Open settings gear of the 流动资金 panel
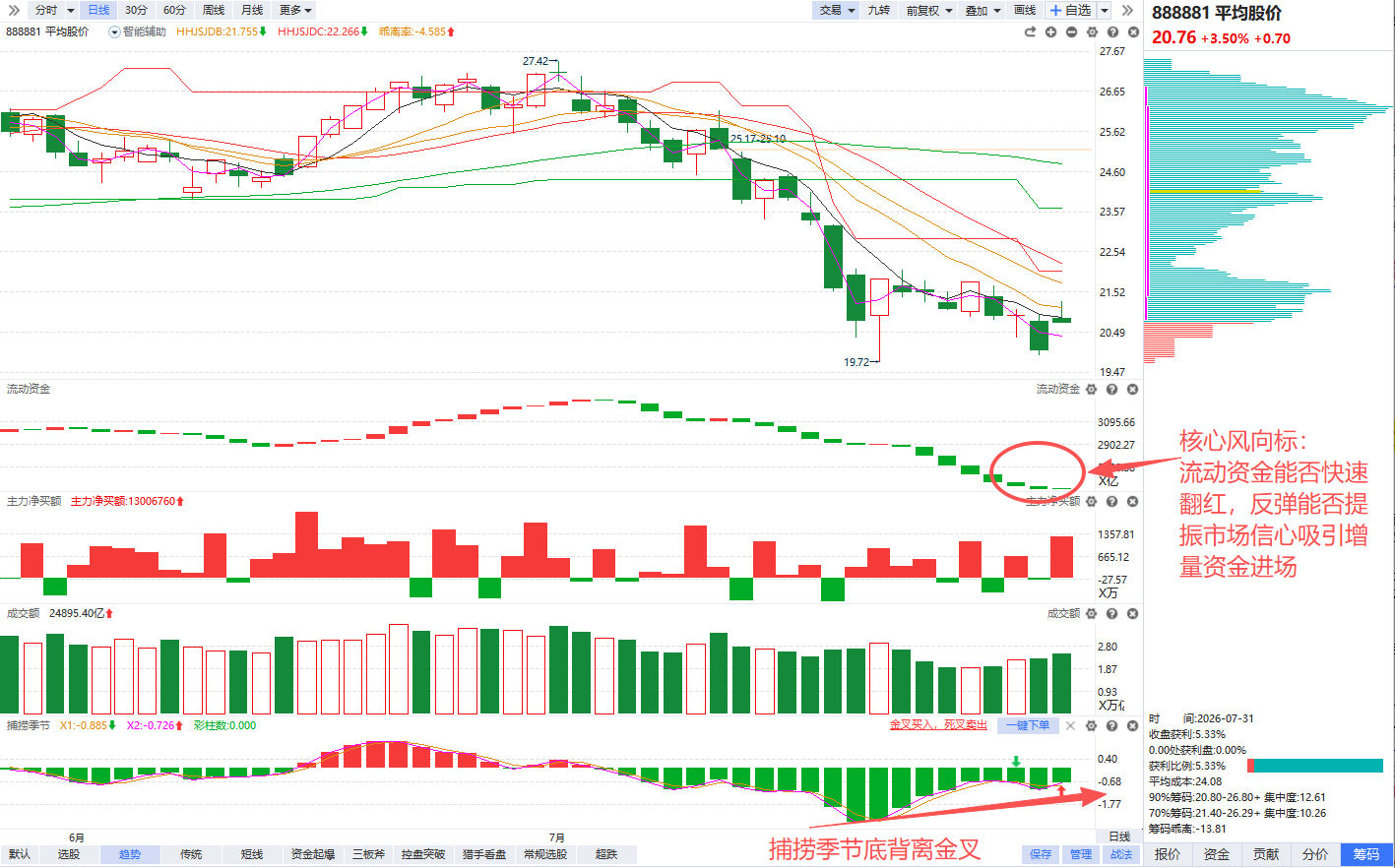This screenshot has height=868, width=1395. pos(1091,390)
